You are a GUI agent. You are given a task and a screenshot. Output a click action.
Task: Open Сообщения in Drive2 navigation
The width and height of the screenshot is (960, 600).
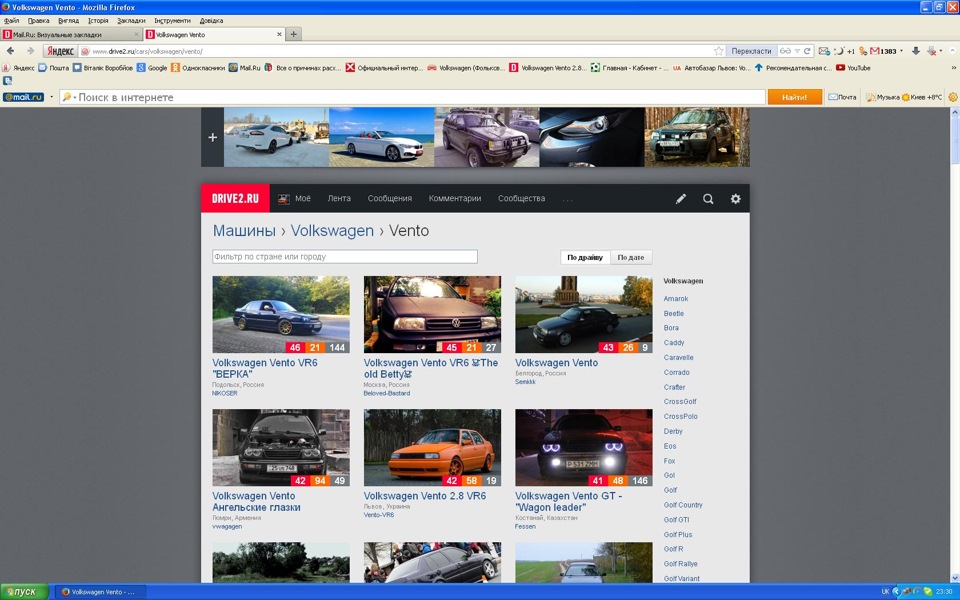click(x=389, y=198)
